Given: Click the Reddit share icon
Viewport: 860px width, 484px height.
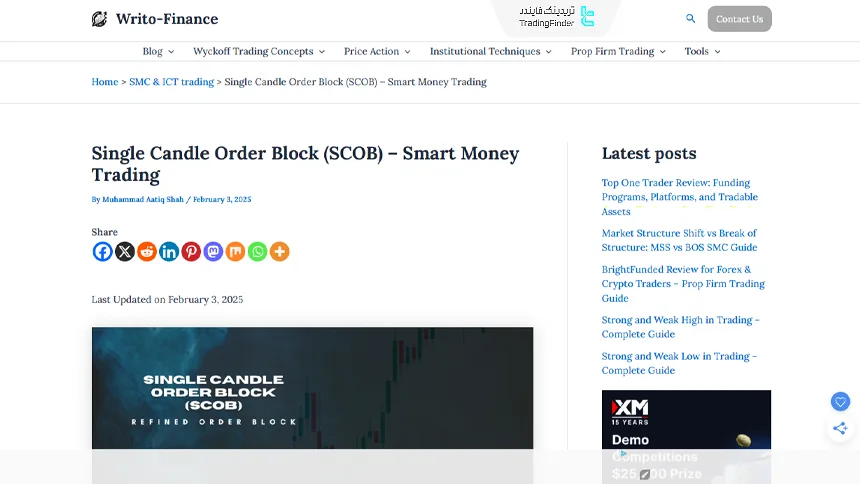Looking at the screenshot, I should pyautogui.click(x=147, y=252).
